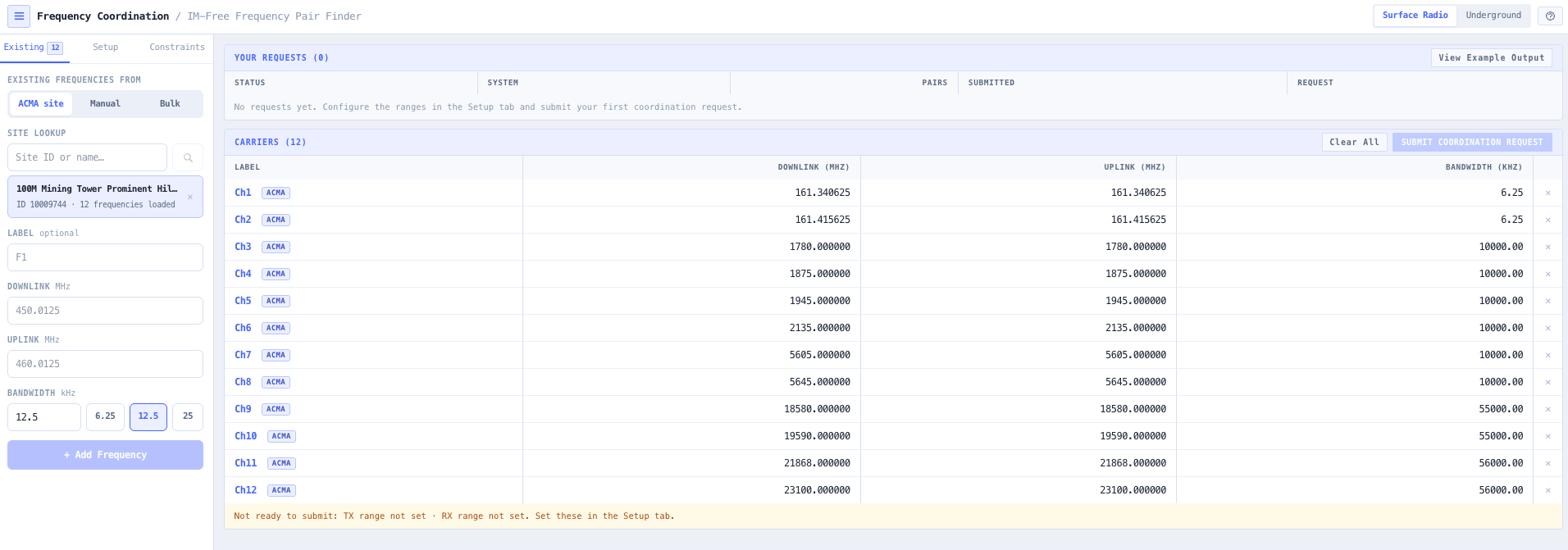Switch to Underground mode
The image size is (1568, 550).
pos(1493,16)
